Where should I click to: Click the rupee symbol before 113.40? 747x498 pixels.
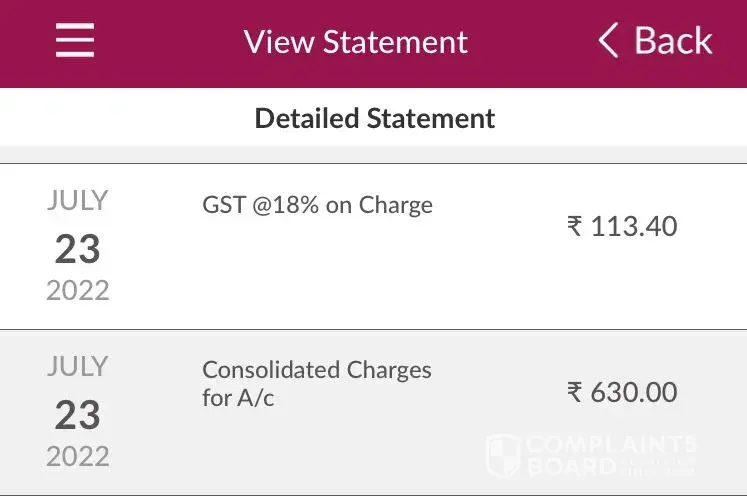coord(574,227)
